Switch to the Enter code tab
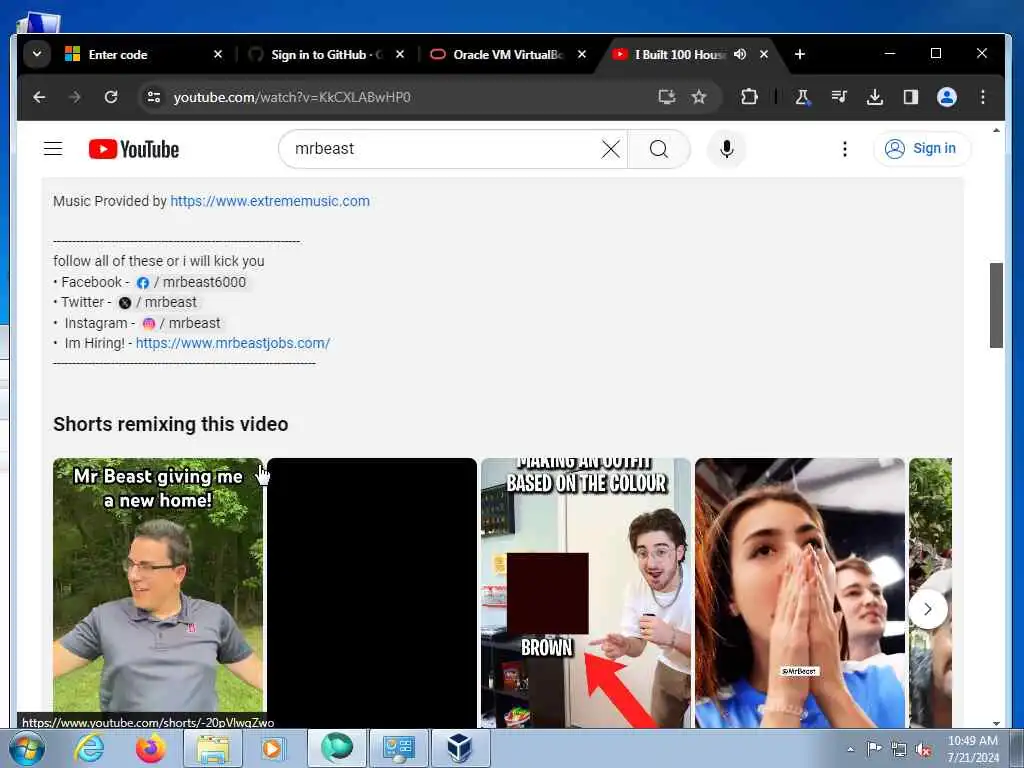 (145, 55)
